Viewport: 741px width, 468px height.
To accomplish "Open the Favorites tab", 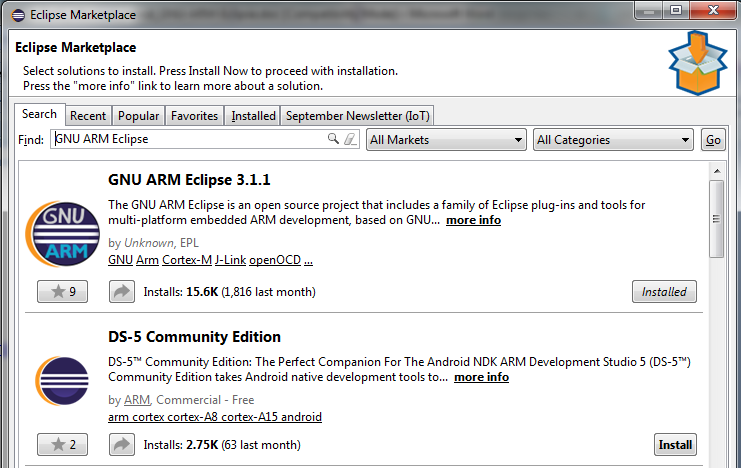I will pos(195,116).
